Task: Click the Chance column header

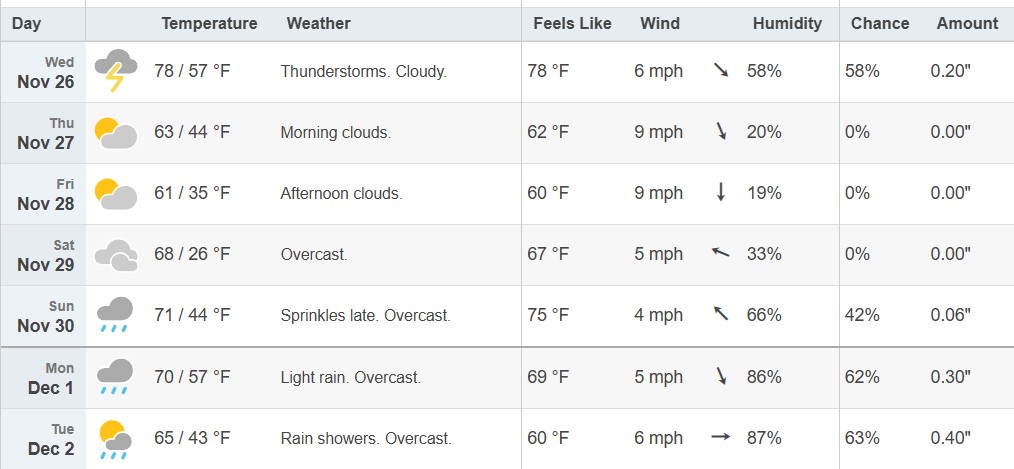Action: [880, 23]
